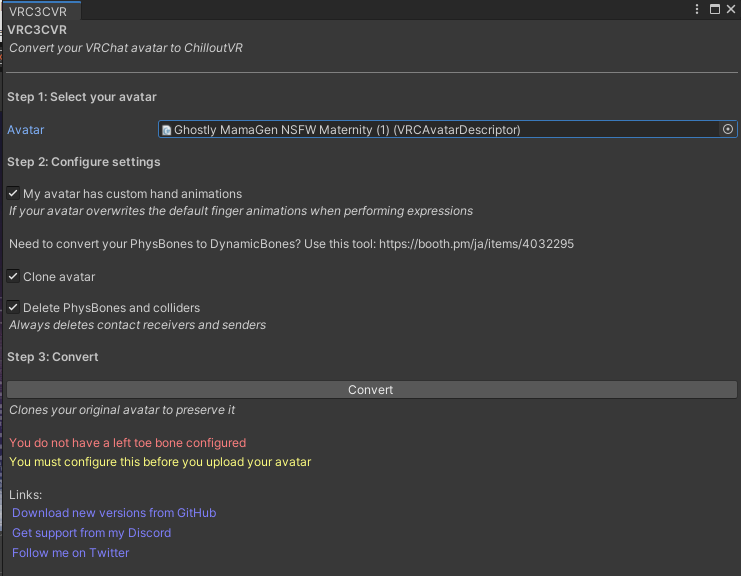
Task: Toggle 'My avatar has custom hand animations'
Action: click(x=13, y=193)
